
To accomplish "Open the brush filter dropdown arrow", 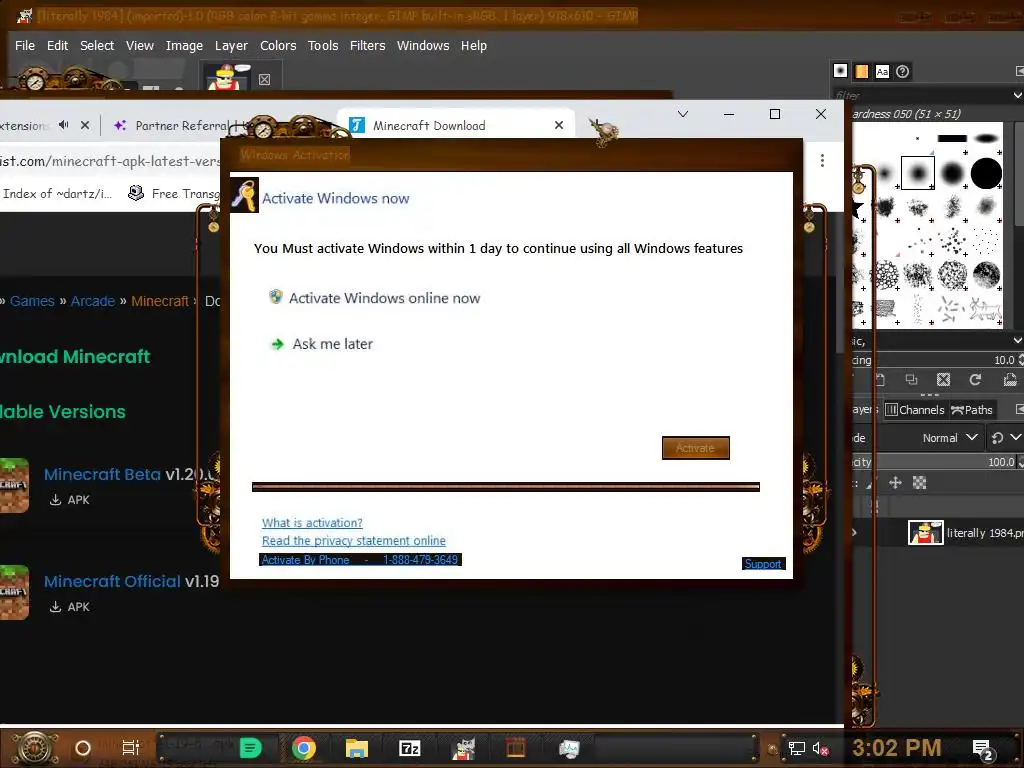I will [x=1017, y=95].
